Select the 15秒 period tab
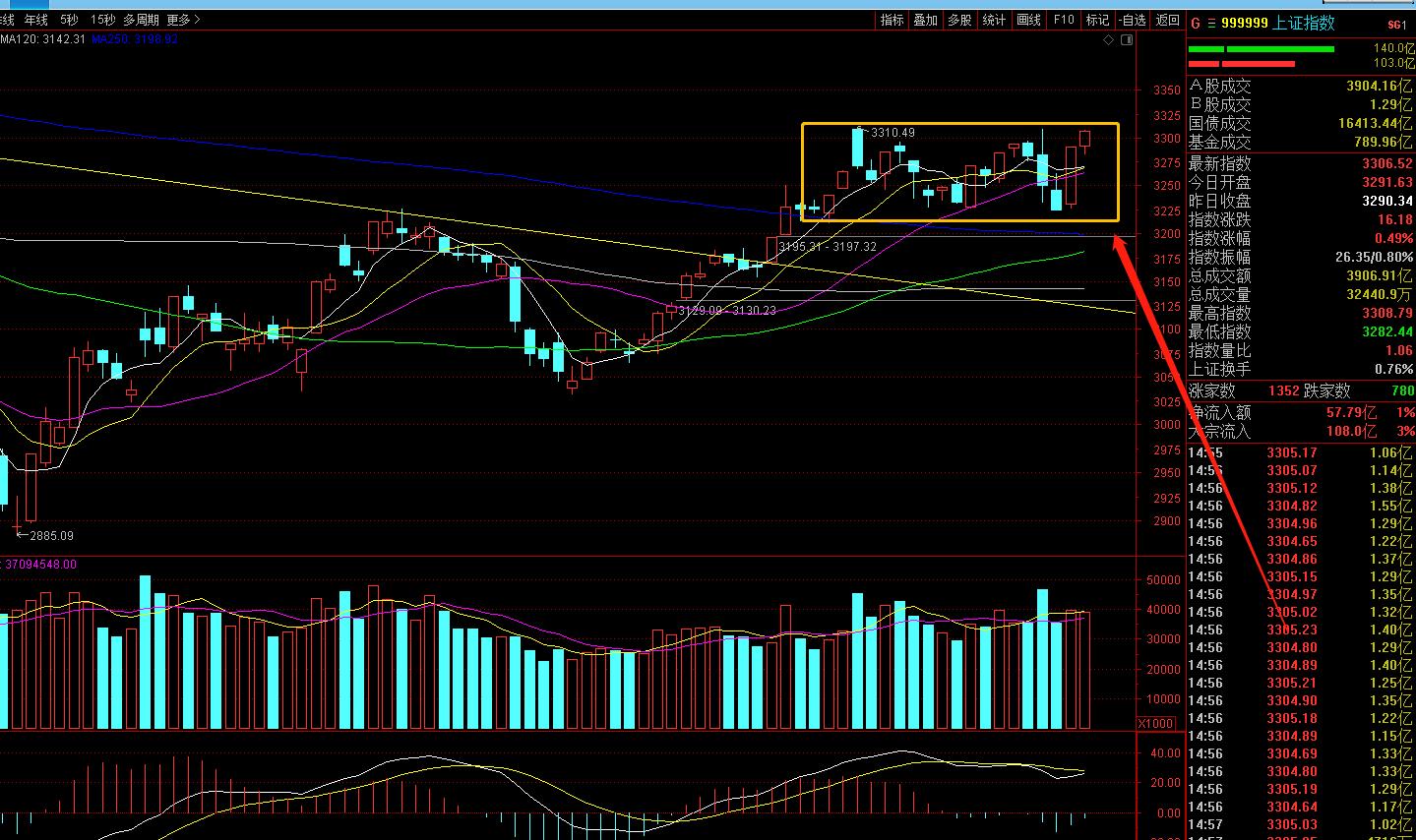 click(x=102, y=20)
